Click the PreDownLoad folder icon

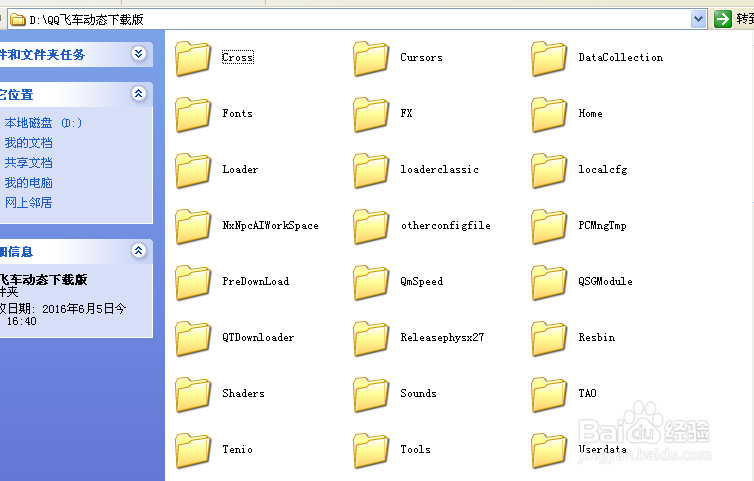pyautogui.click(x=193, y=282)
